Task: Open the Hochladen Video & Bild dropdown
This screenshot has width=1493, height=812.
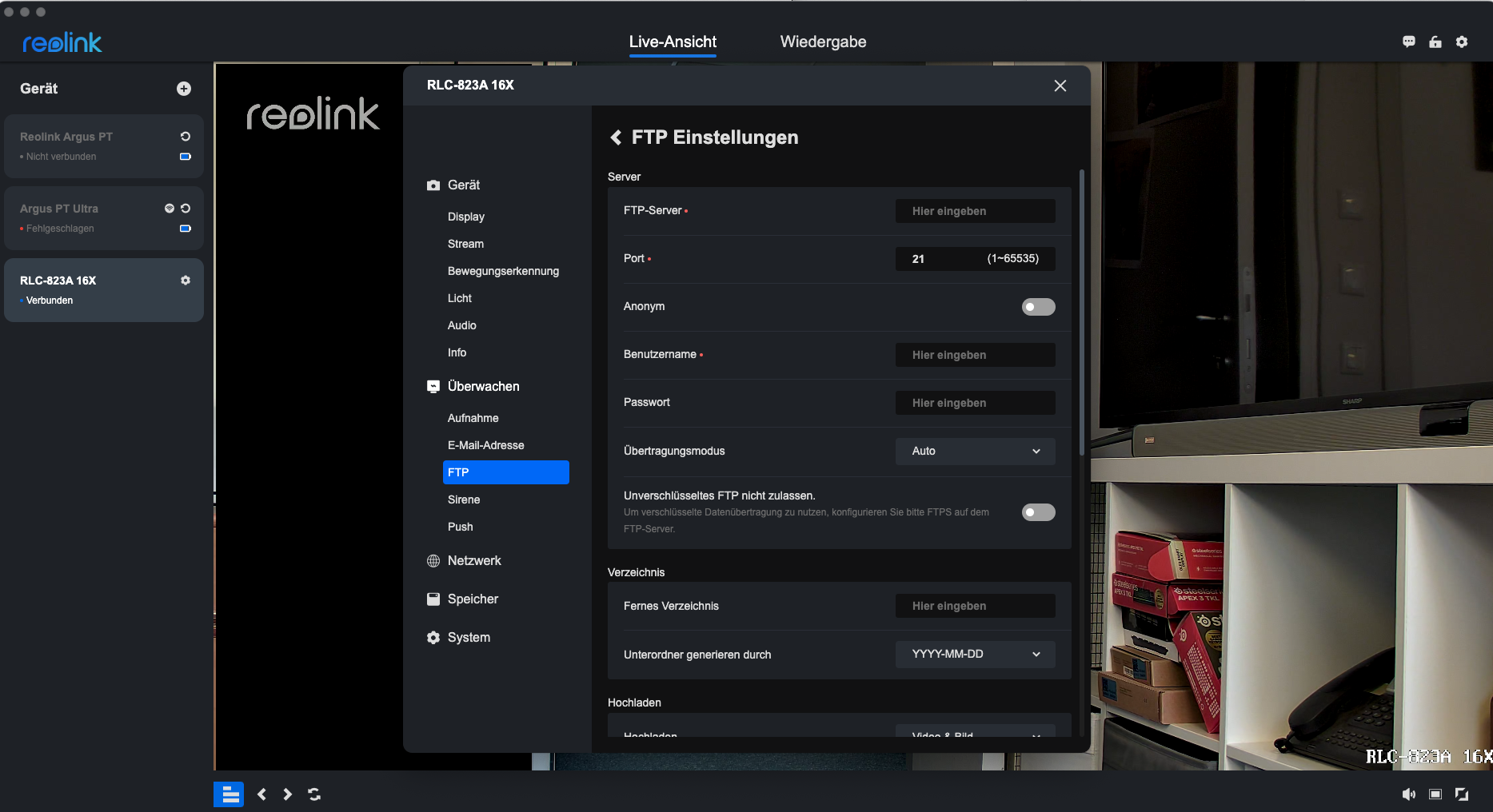Action: (x=976, y=731)
